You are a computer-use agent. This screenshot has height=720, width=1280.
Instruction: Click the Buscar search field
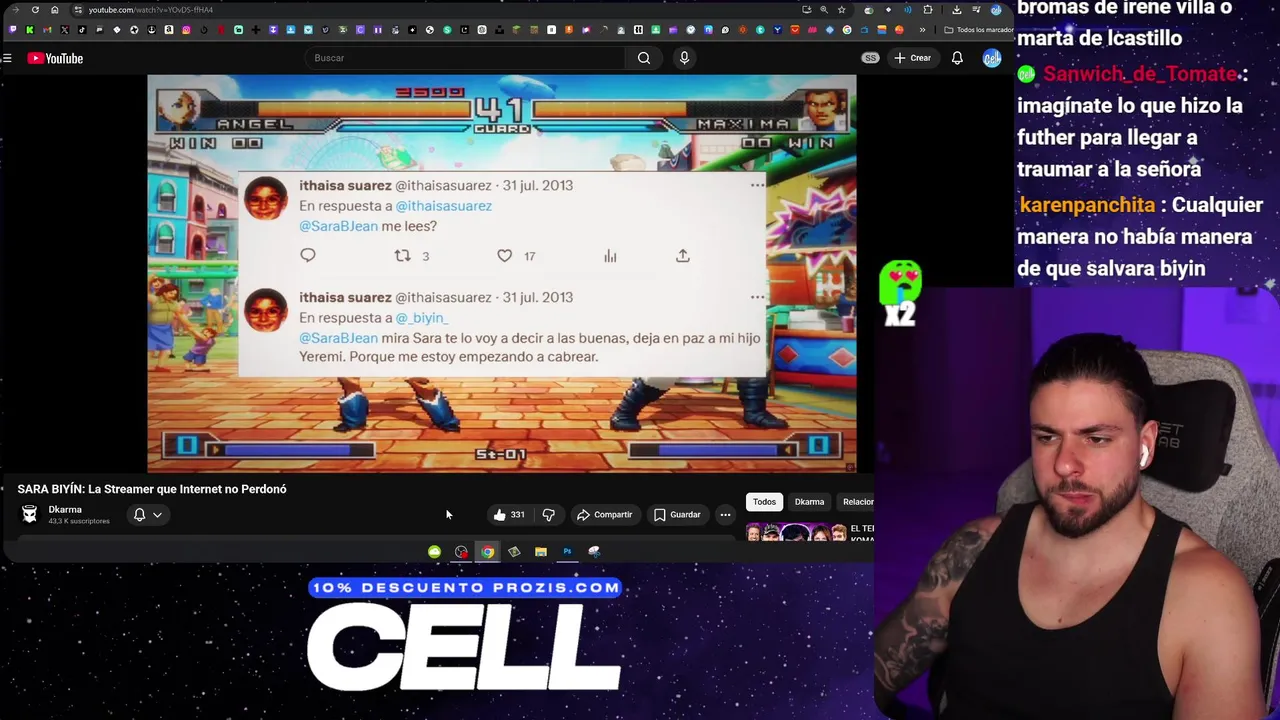coord(465,58)
